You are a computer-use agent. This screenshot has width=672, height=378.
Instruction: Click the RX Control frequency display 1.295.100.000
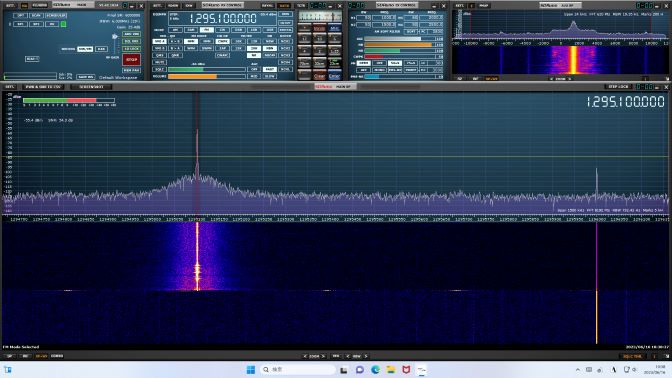point(223,18)
